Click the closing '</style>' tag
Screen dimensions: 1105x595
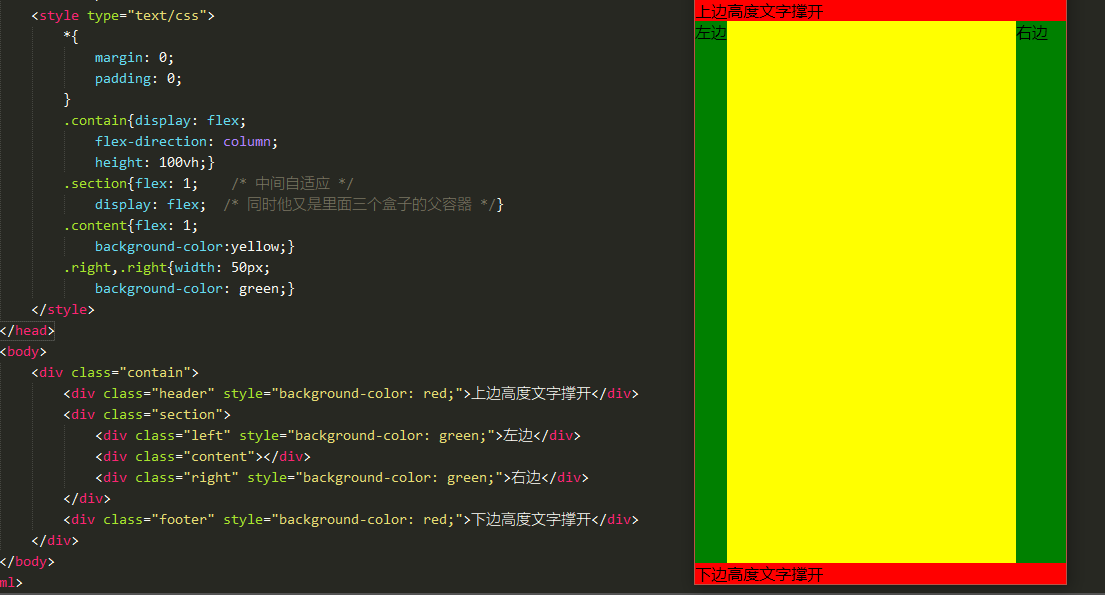click(x=63, y=309)
